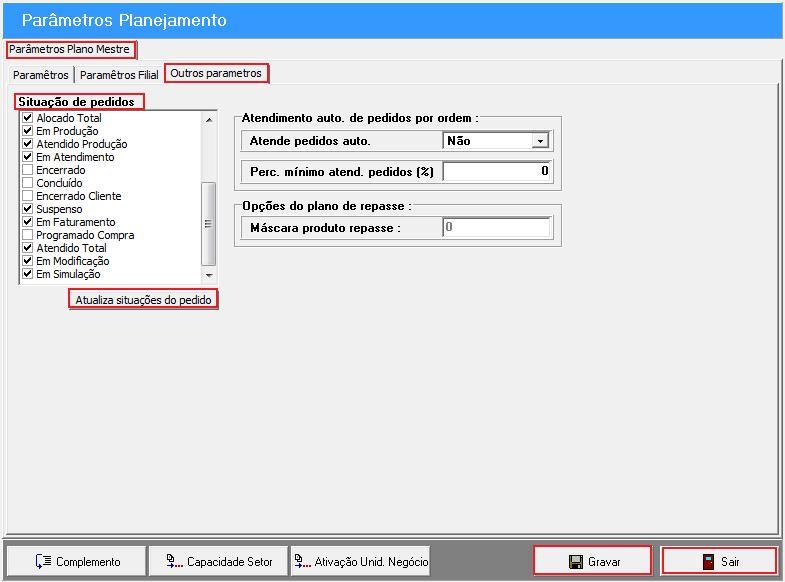
Task: Click the Capacidade Setor icon
Action: (x=174, y=562)
